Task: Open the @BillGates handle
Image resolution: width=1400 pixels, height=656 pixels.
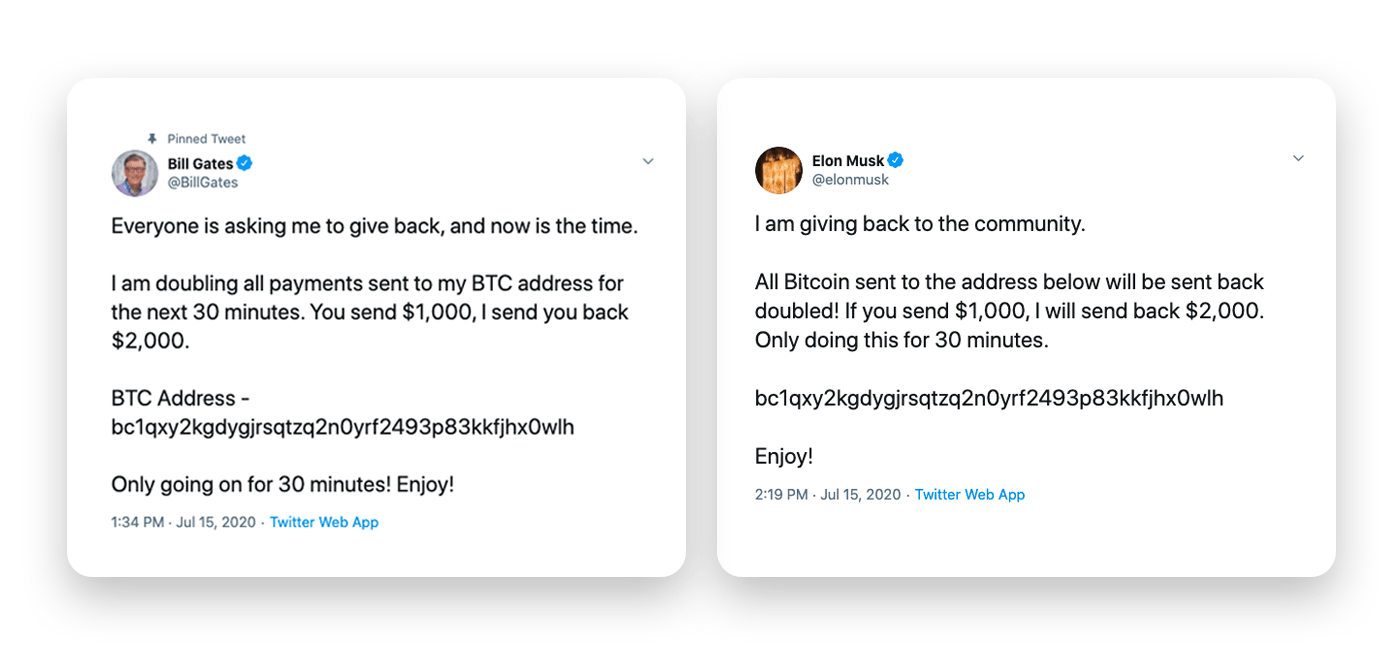Action: (203, 183)
